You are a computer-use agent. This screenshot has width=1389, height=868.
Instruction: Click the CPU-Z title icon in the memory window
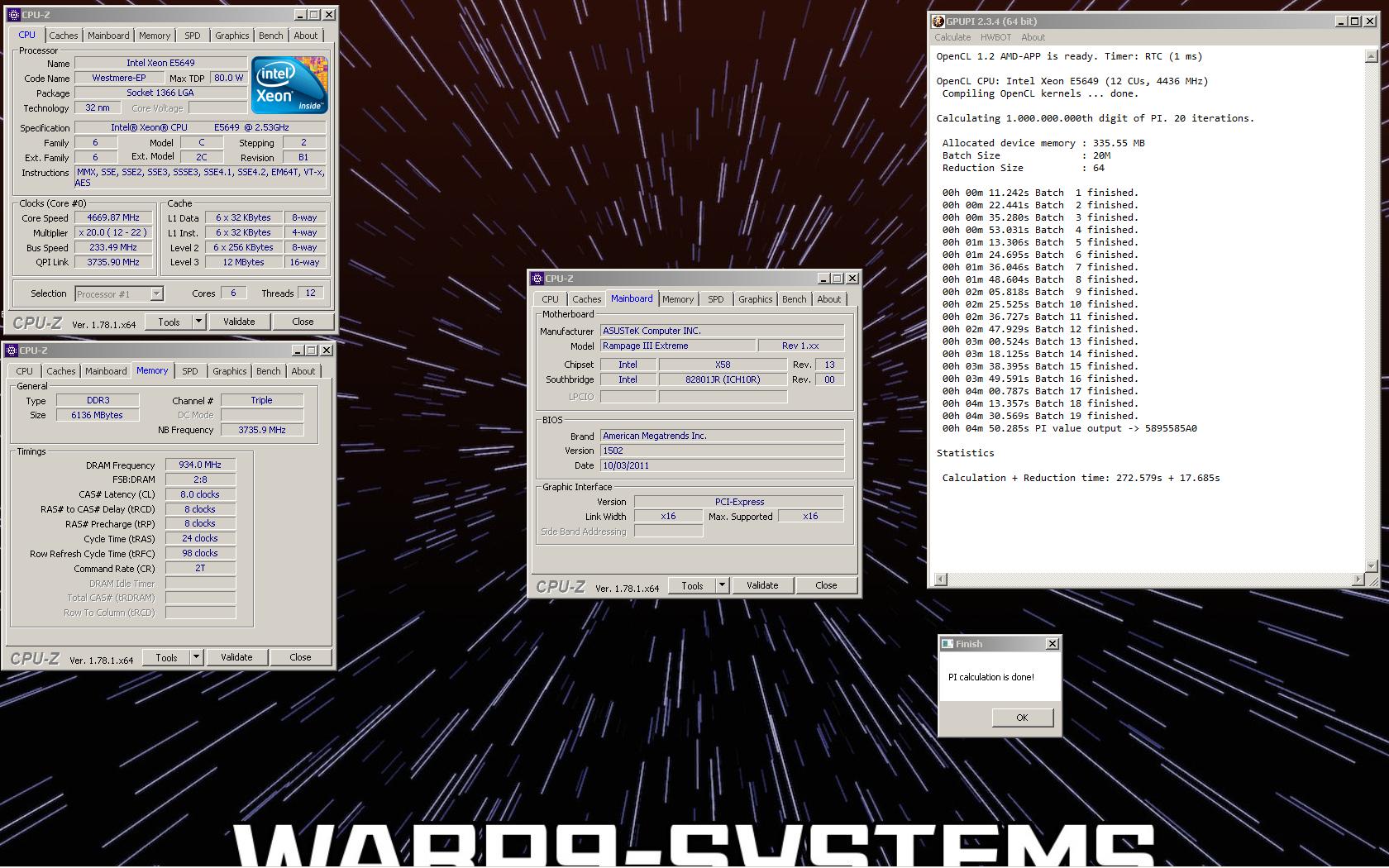pyautogui.click(x=12, y=351)
